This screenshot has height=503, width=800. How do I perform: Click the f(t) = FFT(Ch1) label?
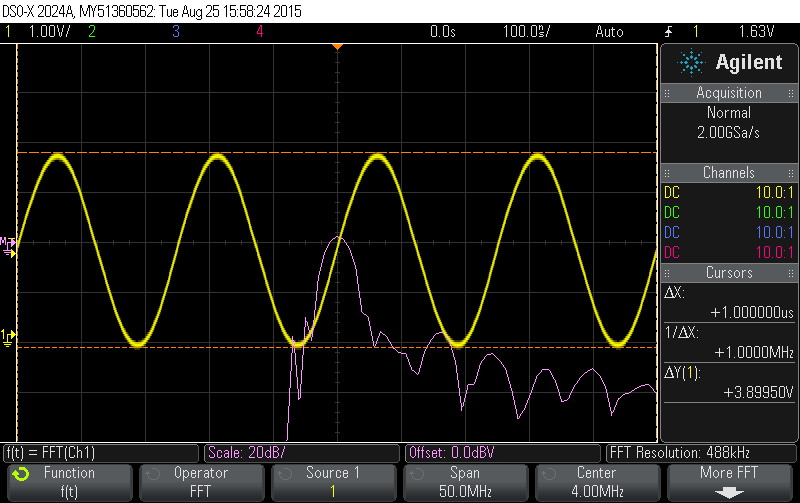pos(101,452)
